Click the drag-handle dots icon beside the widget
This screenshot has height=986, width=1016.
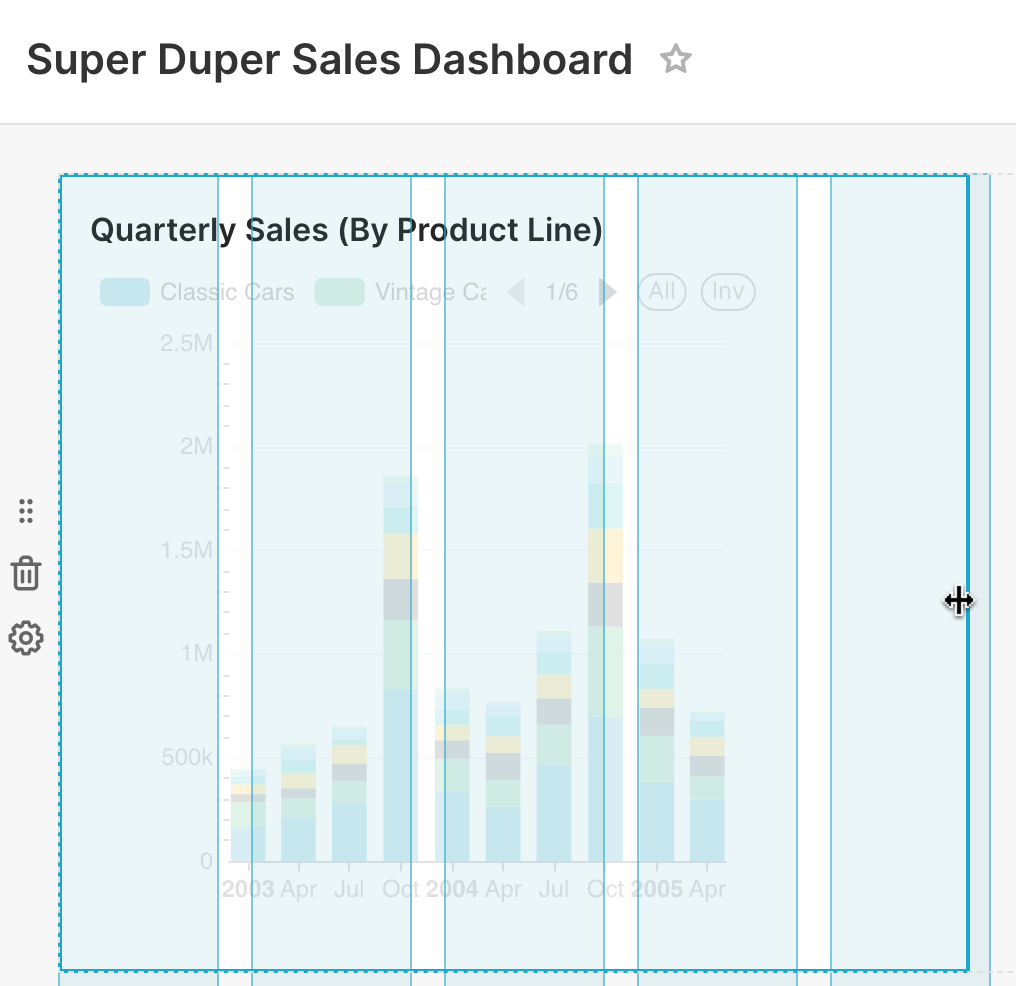point(25,510)
